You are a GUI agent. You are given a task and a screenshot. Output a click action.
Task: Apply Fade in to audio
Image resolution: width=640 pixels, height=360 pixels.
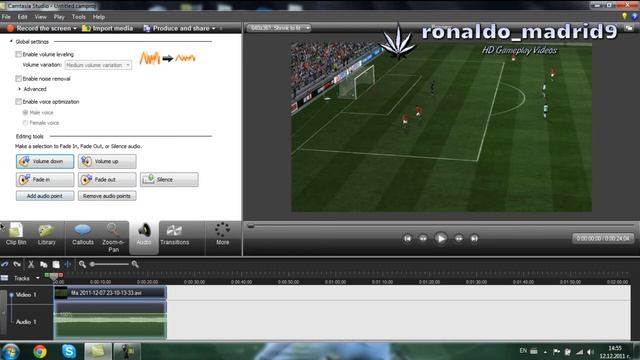(45, 180)
